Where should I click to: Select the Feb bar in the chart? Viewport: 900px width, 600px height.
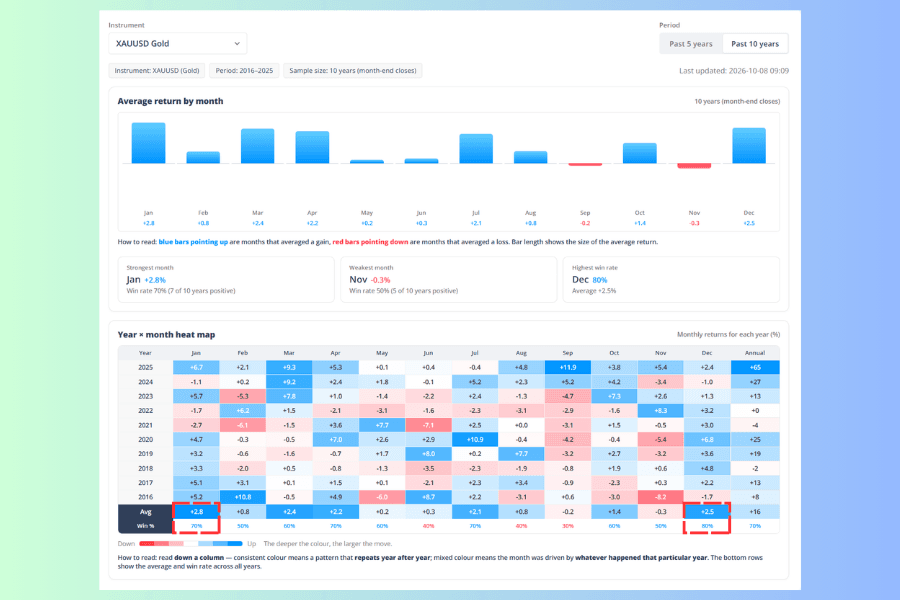point(203,157)
